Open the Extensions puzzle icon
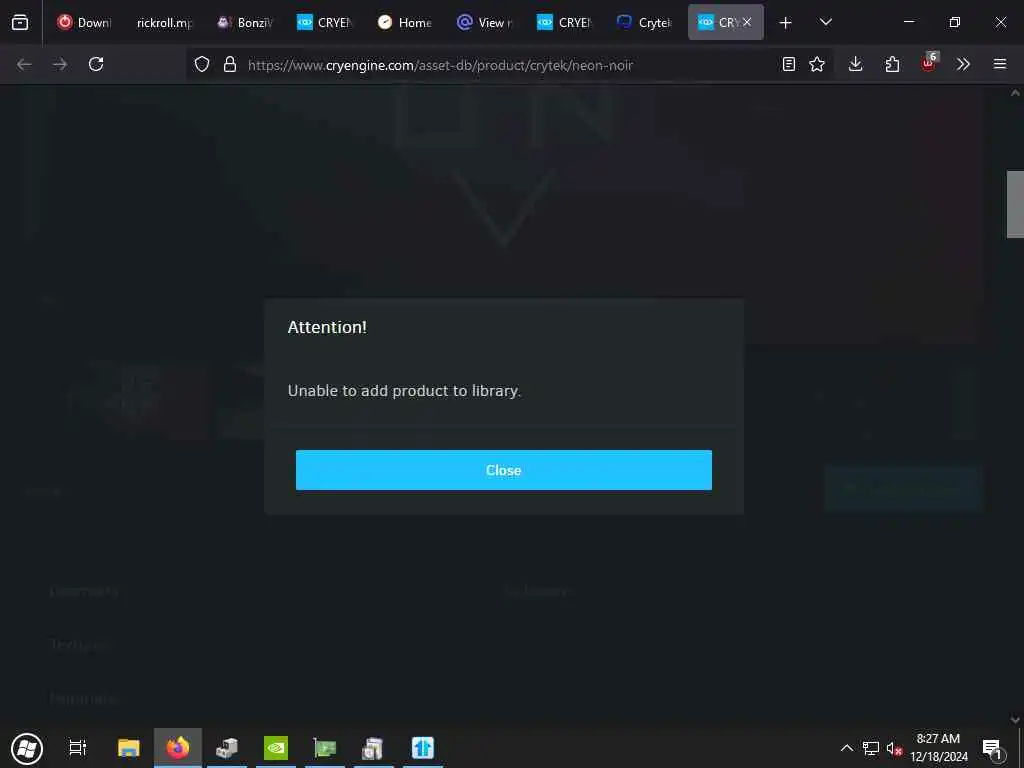 pyautogui.click(x=892, y=64)
